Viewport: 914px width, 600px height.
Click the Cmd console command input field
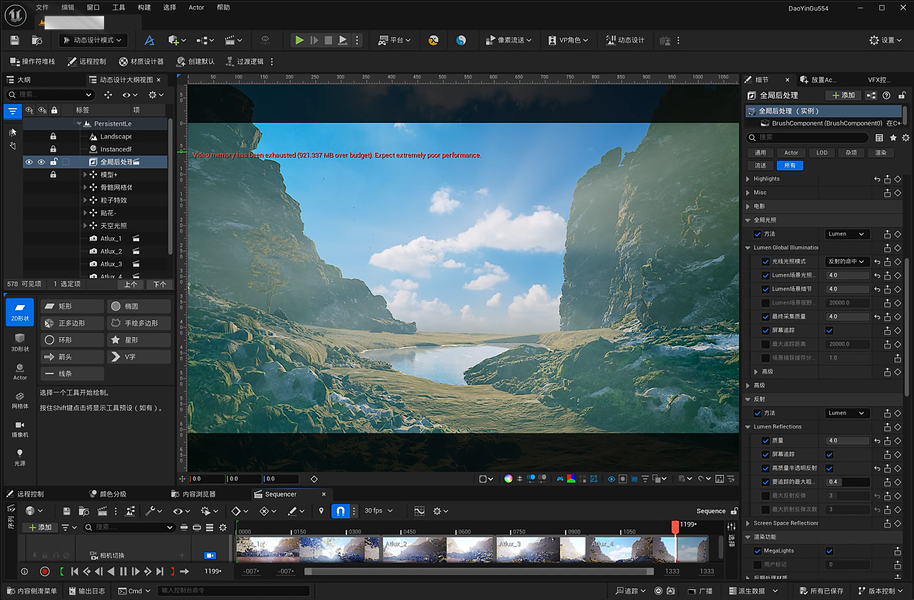[x=233, y=591]
